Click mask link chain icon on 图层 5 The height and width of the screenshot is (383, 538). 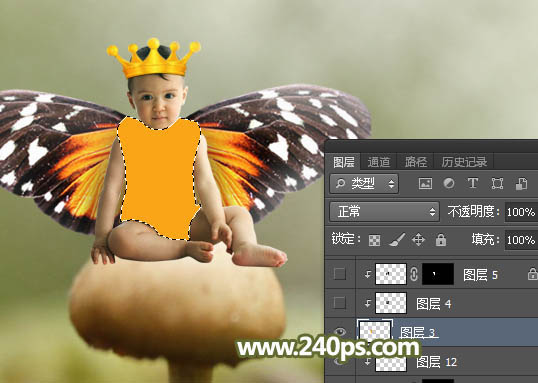click(x=414, y=274)
